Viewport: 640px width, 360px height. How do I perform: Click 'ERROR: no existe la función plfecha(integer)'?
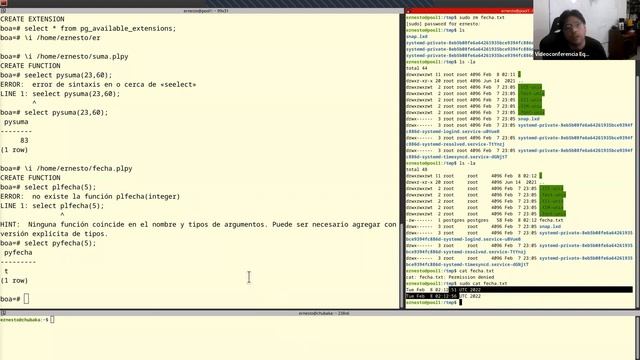point(90,197)
